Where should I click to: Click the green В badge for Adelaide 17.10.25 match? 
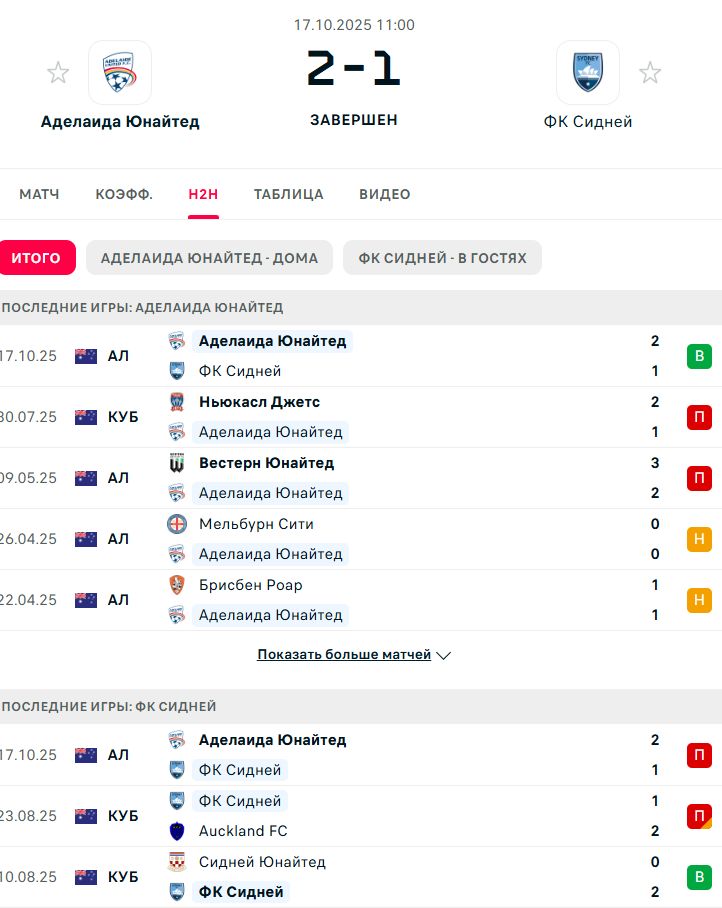699,356
